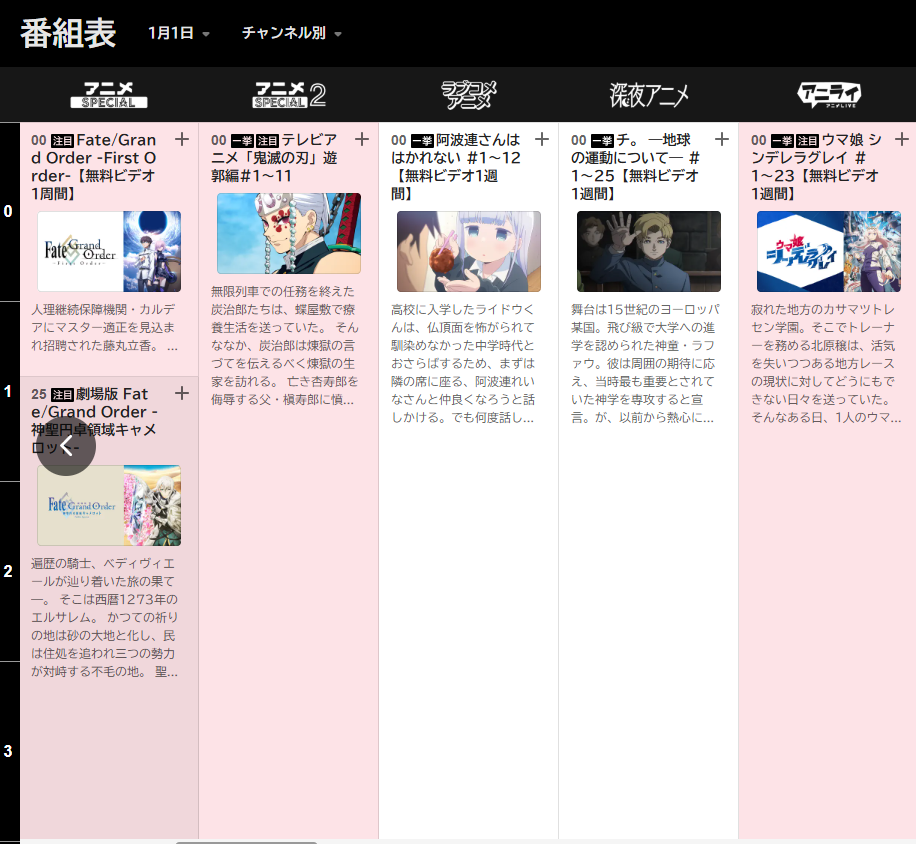916x844 pixels.
Task: Select the アニメ SPECIAL channel logo
Action: [109, 95]
